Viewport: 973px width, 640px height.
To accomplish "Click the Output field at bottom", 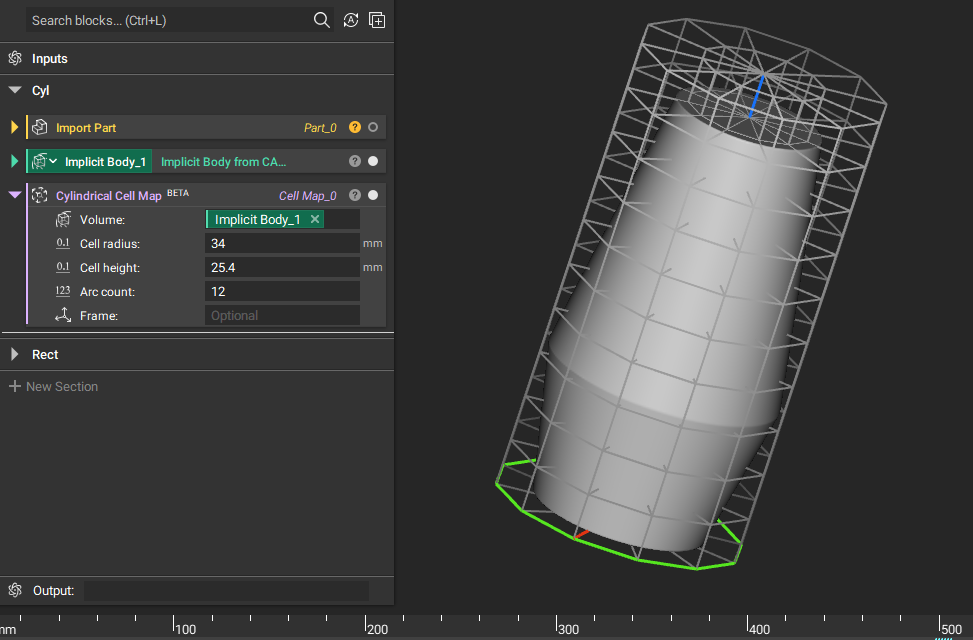I will [226, 590].
